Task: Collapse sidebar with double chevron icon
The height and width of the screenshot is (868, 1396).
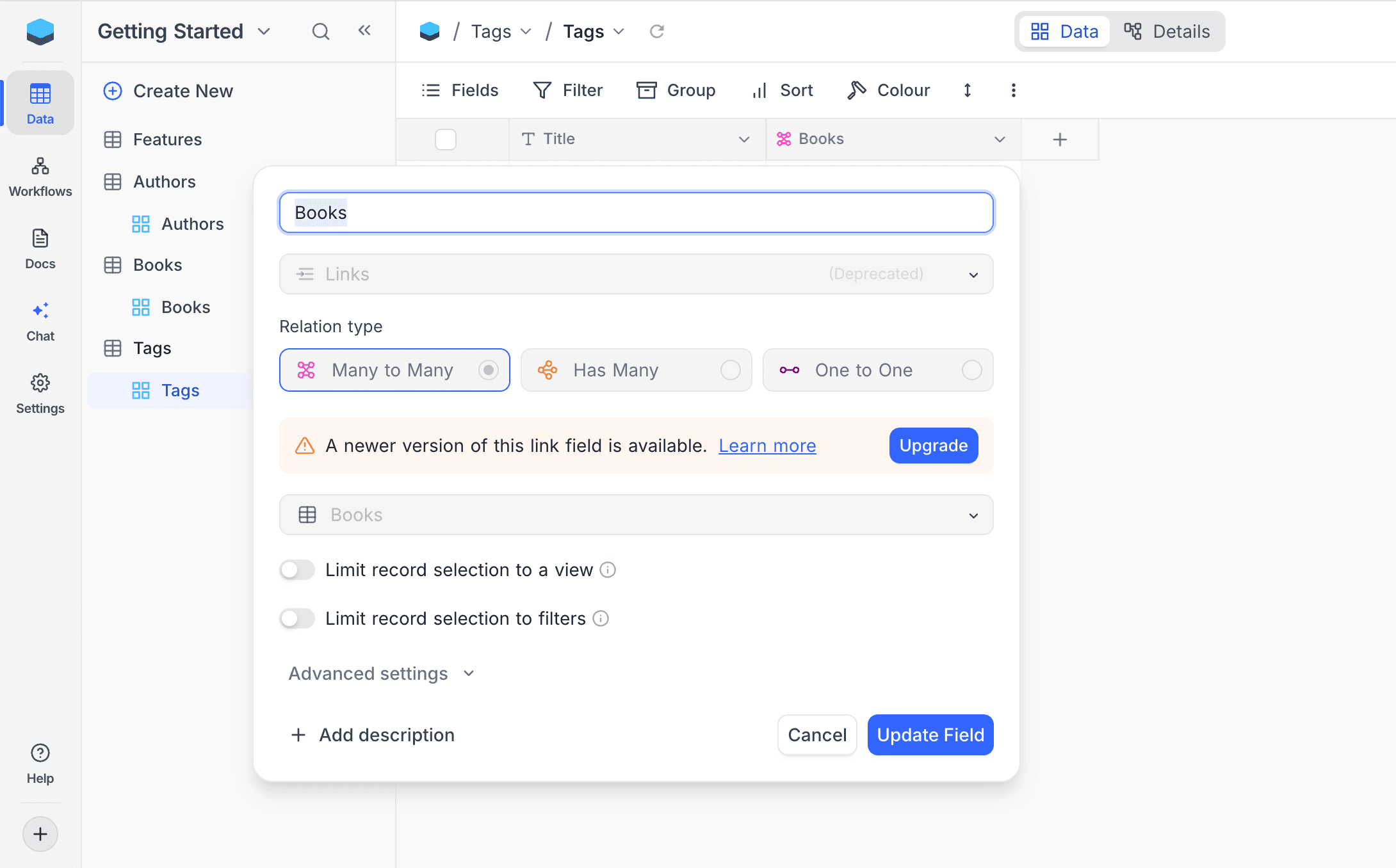Action: pyautogui.click(x=364, y=31)
